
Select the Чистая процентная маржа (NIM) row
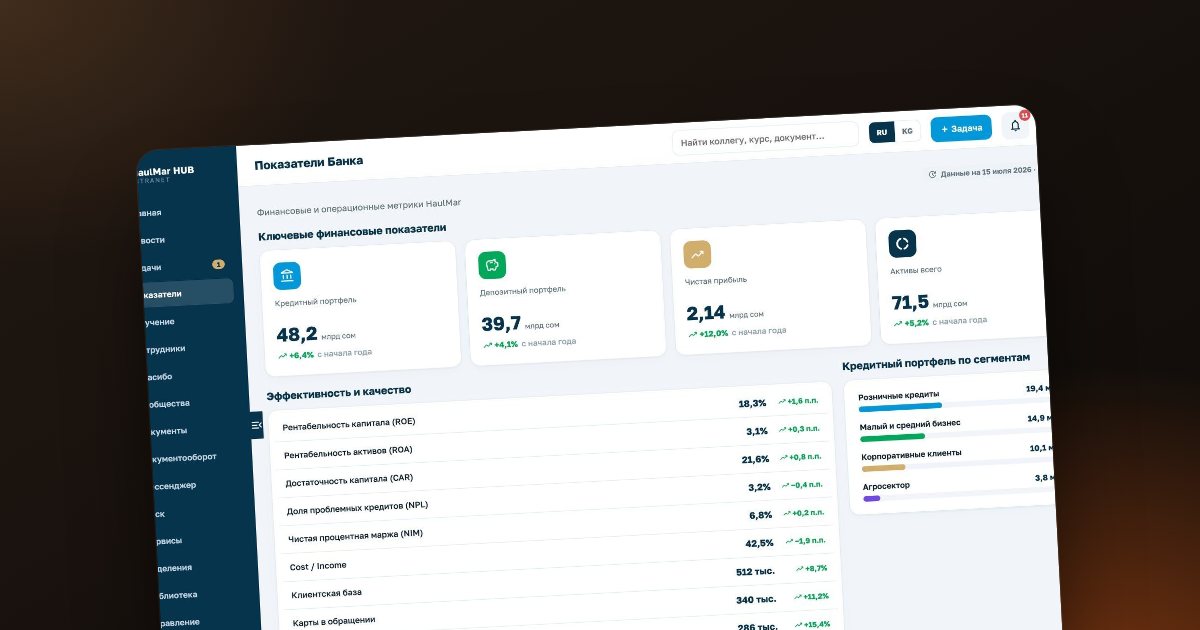[559, 525]
